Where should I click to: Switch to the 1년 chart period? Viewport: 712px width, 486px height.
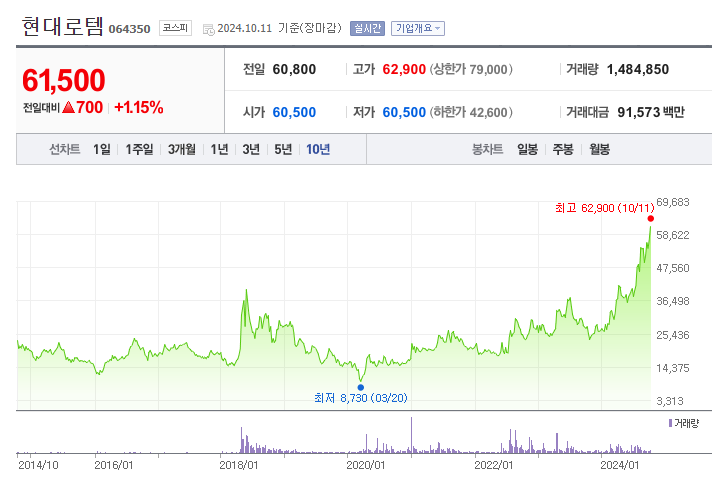(x=219, y=149)
